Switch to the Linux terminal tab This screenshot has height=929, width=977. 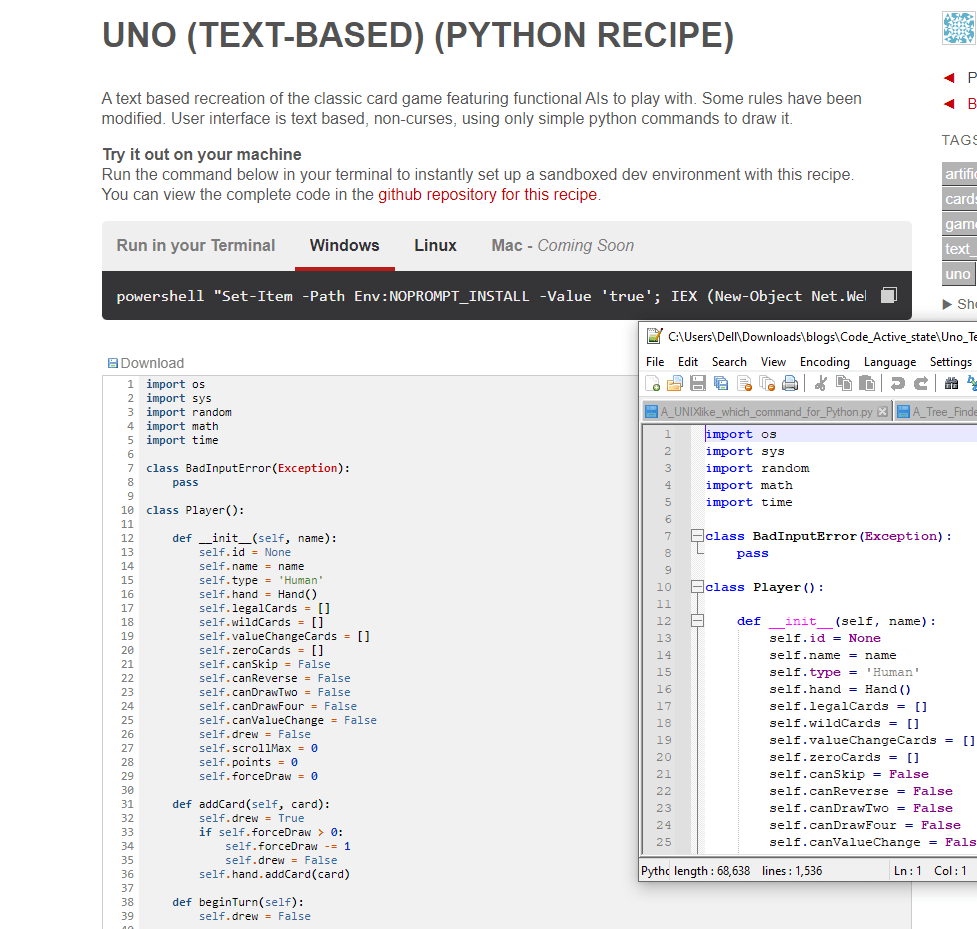pos(435,246)
